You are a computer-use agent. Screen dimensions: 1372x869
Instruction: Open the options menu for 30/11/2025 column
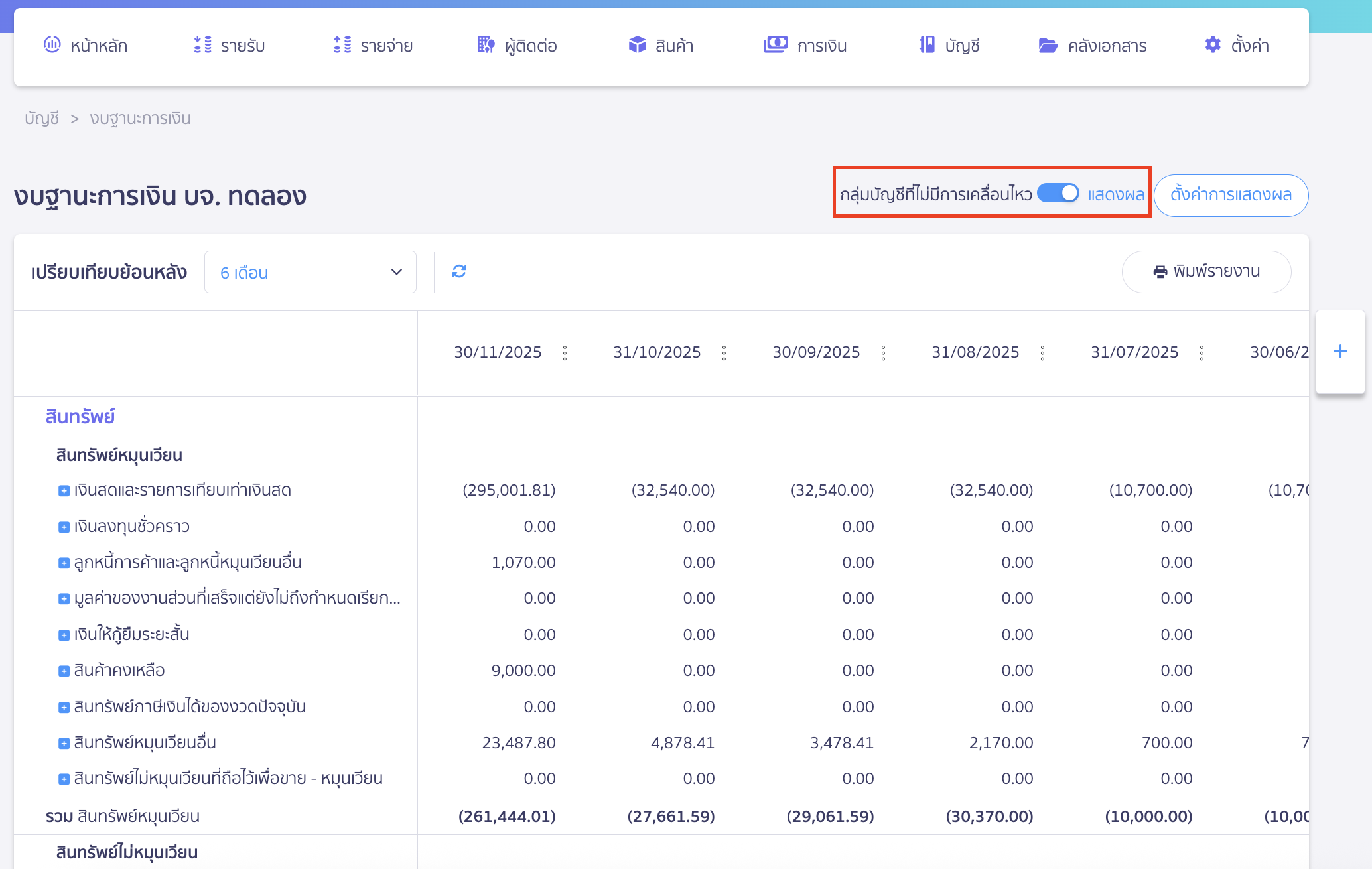tap(565, 353)
